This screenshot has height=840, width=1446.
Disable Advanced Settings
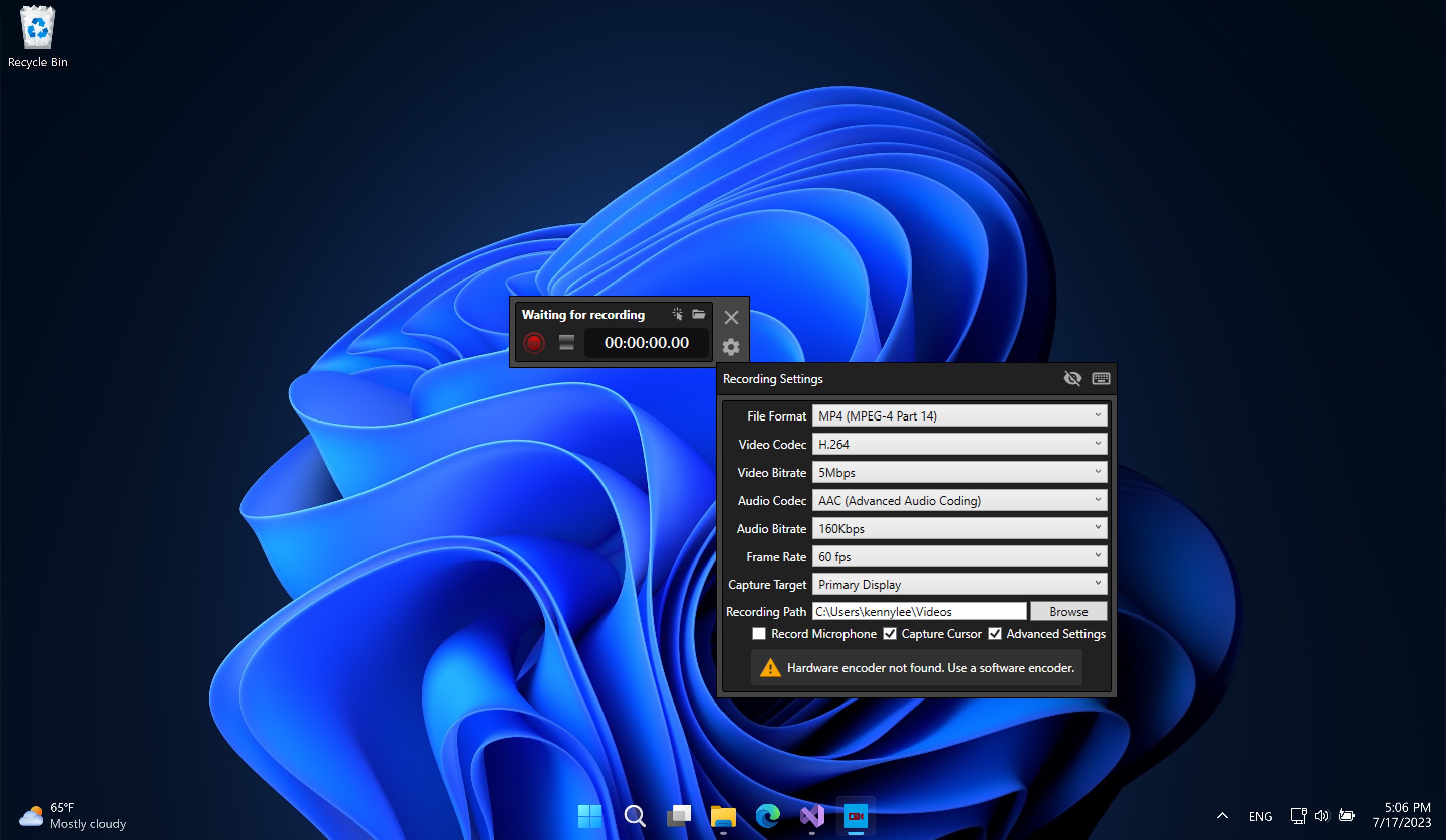[995, 634]
